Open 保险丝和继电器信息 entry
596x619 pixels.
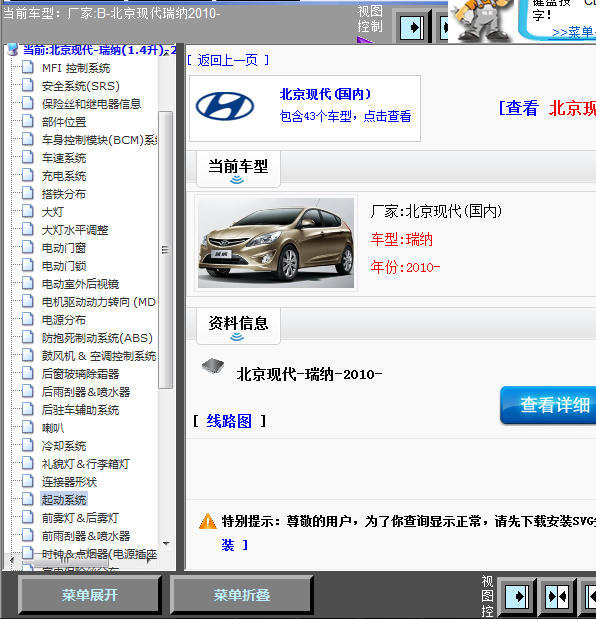(91, 104)
